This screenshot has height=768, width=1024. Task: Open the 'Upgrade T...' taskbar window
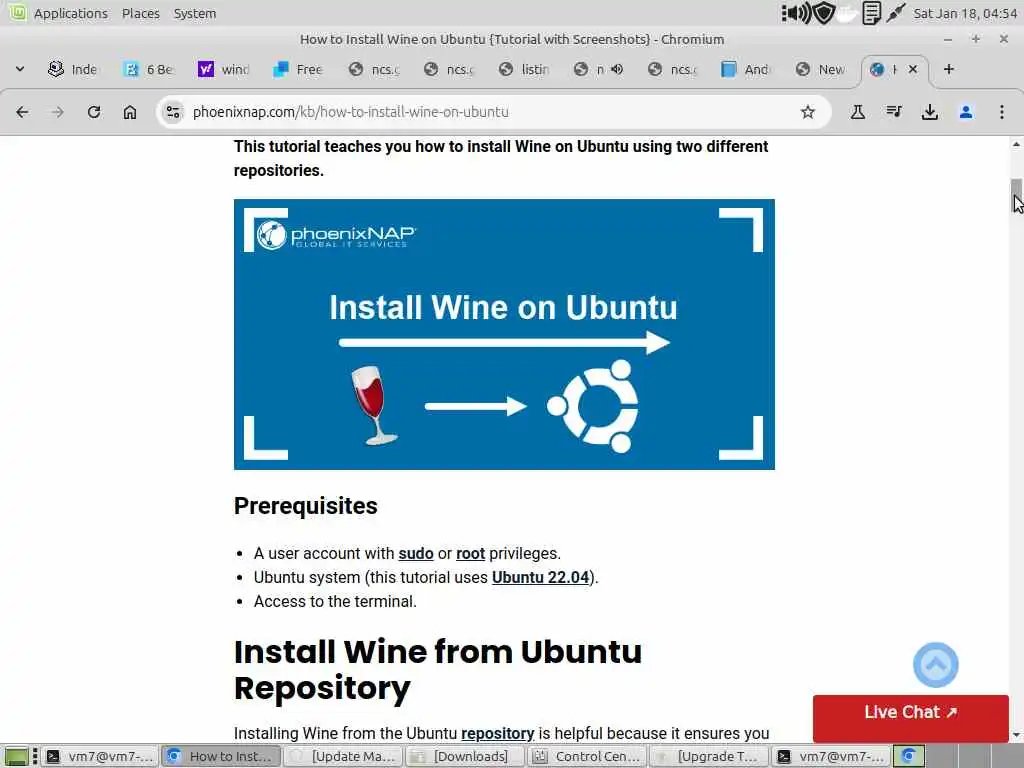(709, 756)
